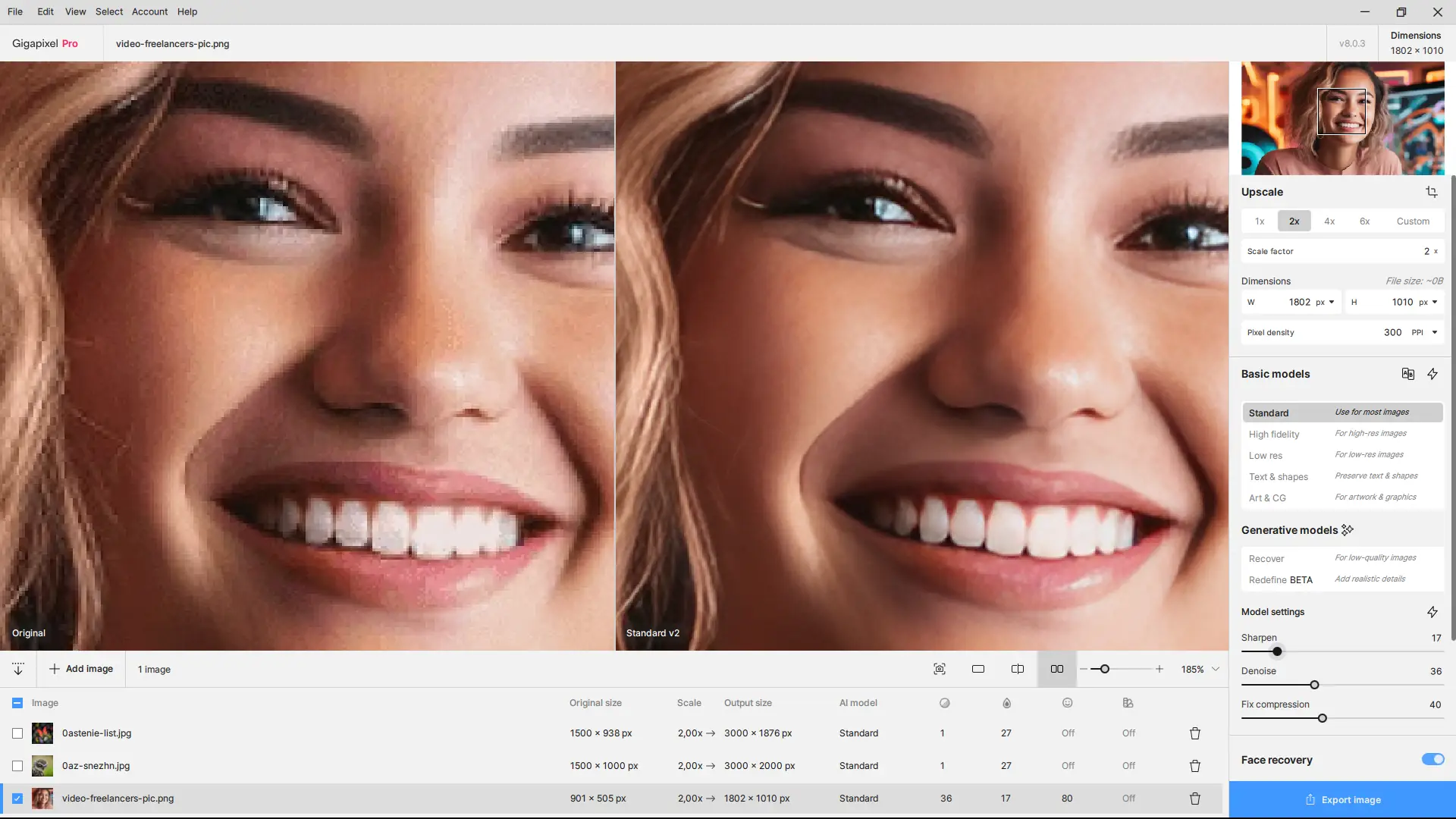Check the 0az-snezhn.jpg checkbox
This screenshot has height=819, width=1456.
point(17,766)
